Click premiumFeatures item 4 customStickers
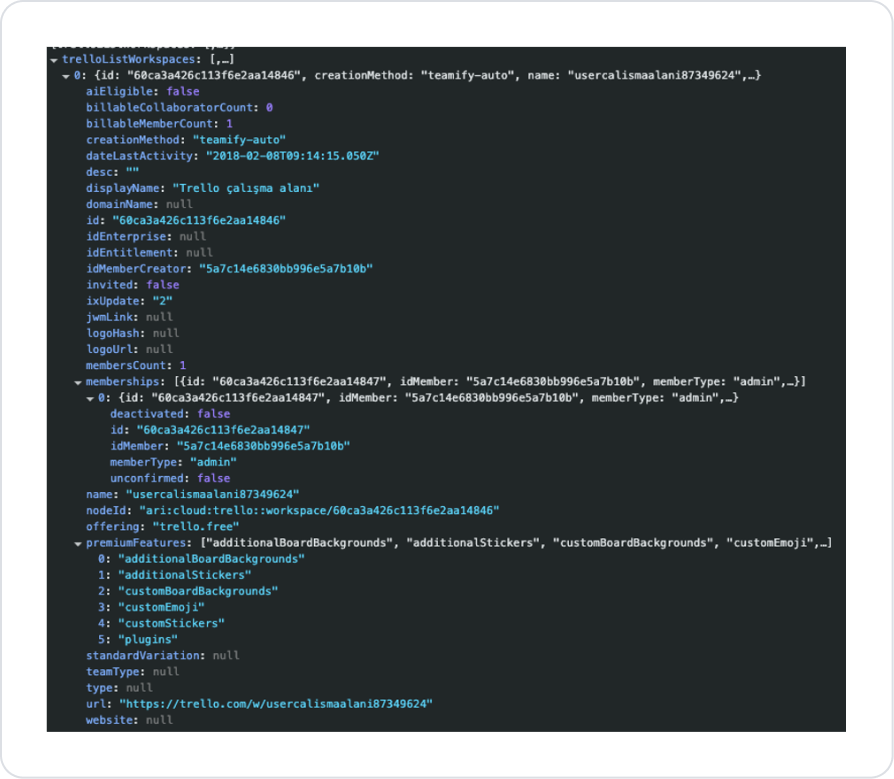The width and height of the screenshot is (894, 779). point(161,623)
